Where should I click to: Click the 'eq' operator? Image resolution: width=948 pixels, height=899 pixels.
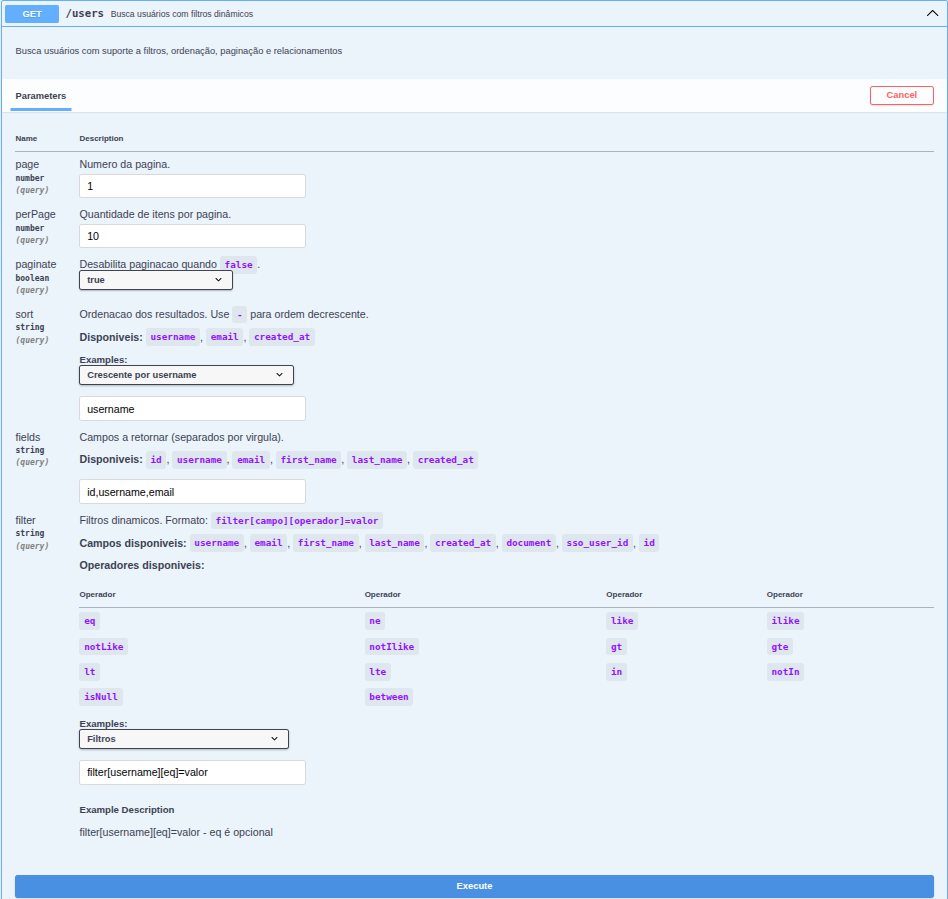89,621
